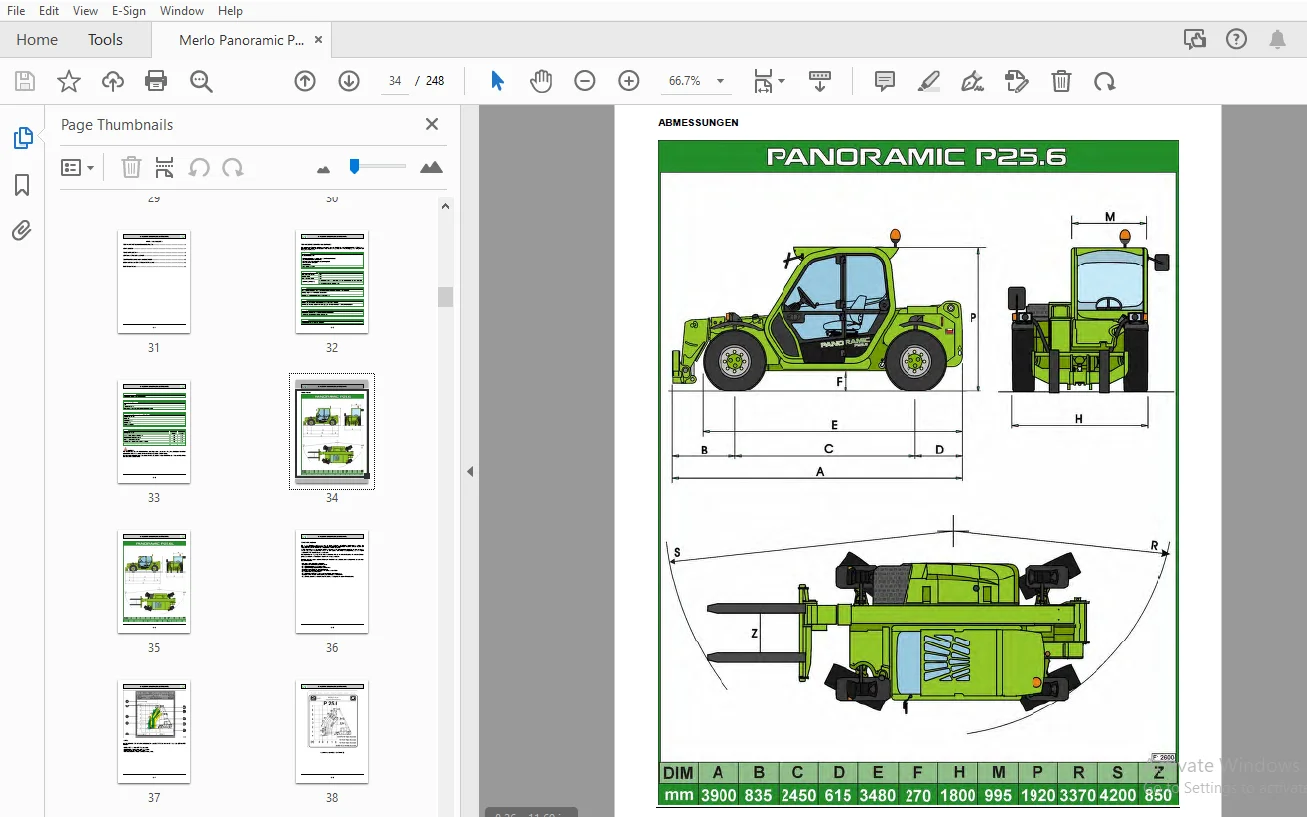The height and width of the screenshot is (817, 1307).
Task: Open the fit page options tool
Action: 763,81
